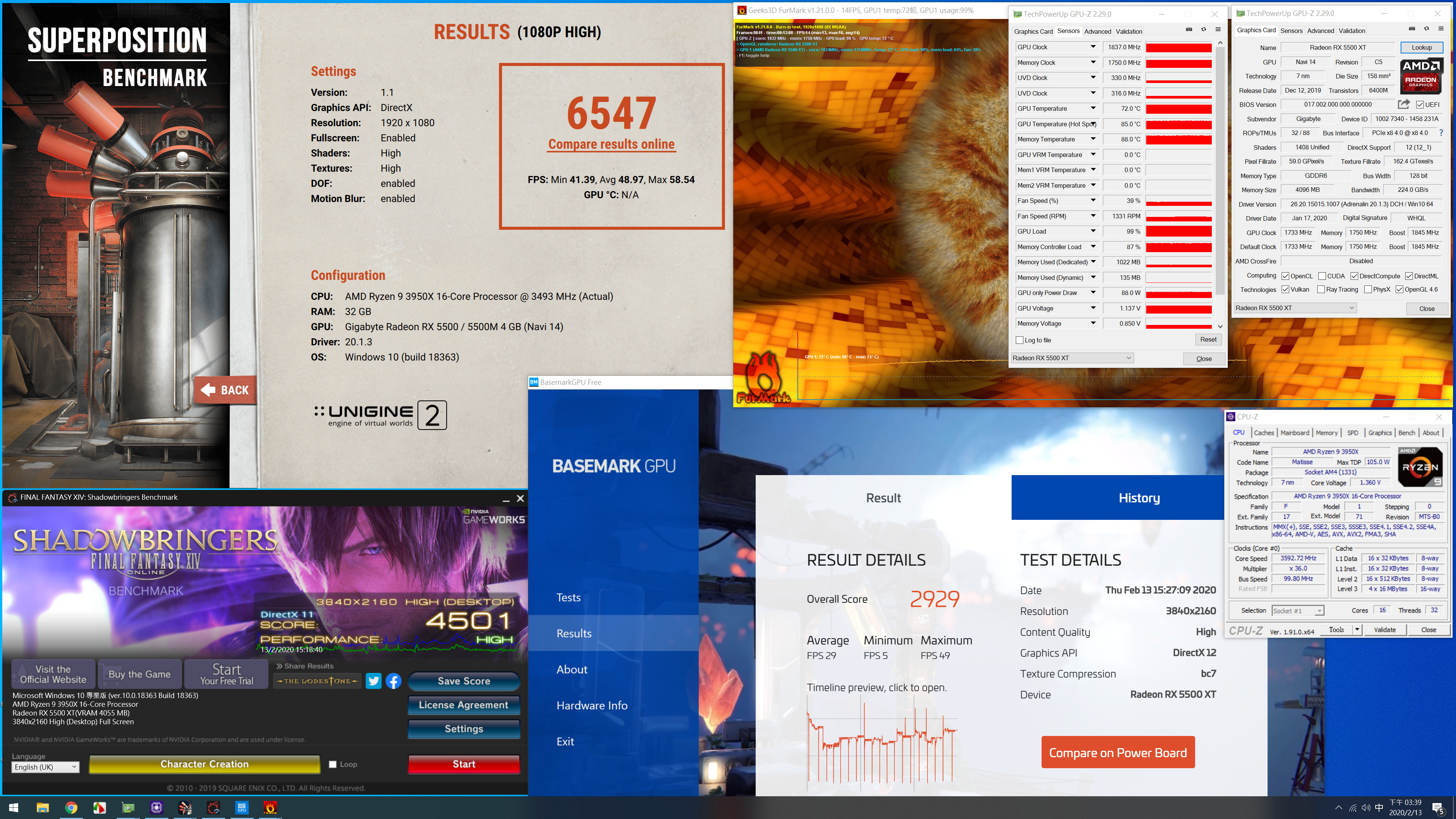Switch to Basemark GPU taskbar icon
Image resolution: width=1456 pixels, height=819 pixels.
click(242, 807)
